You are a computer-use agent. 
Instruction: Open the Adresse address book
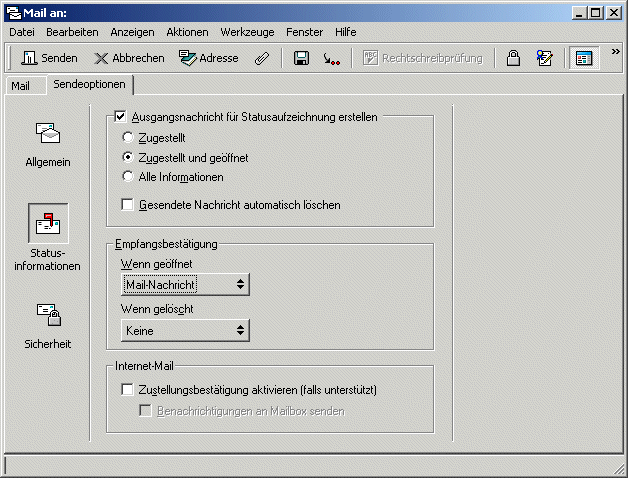click(x=208, y=58)
